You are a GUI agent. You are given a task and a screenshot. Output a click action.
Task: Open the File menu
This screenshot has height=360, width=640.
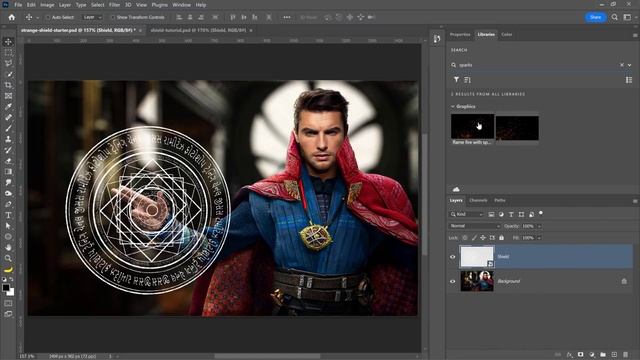tap(18, 5)
